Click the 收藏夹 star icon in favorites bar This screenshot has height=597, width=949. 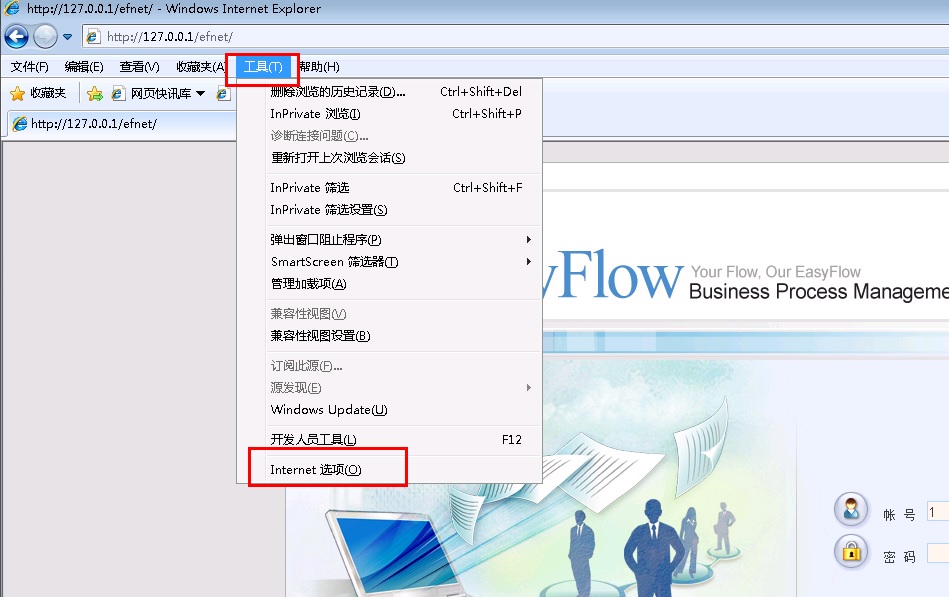17,93
